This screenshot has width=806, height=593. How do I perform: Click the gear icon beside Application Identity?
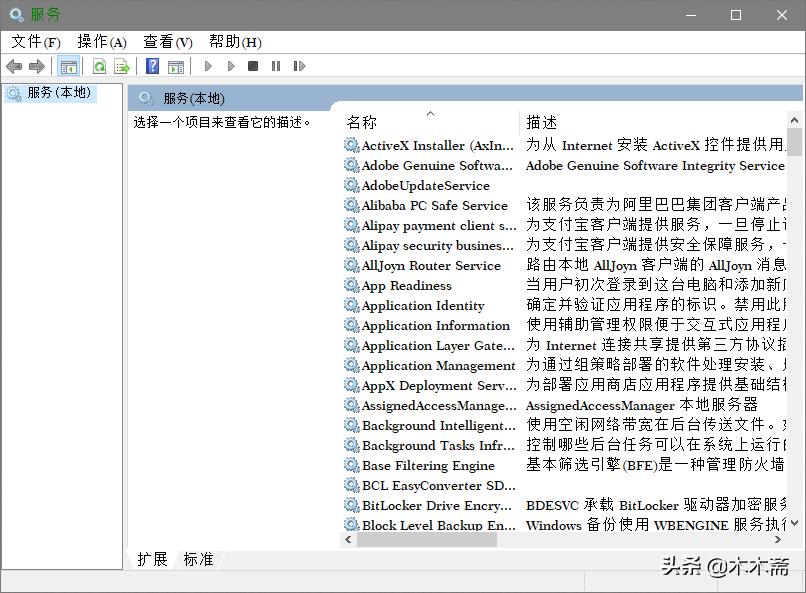coord(352,305)
